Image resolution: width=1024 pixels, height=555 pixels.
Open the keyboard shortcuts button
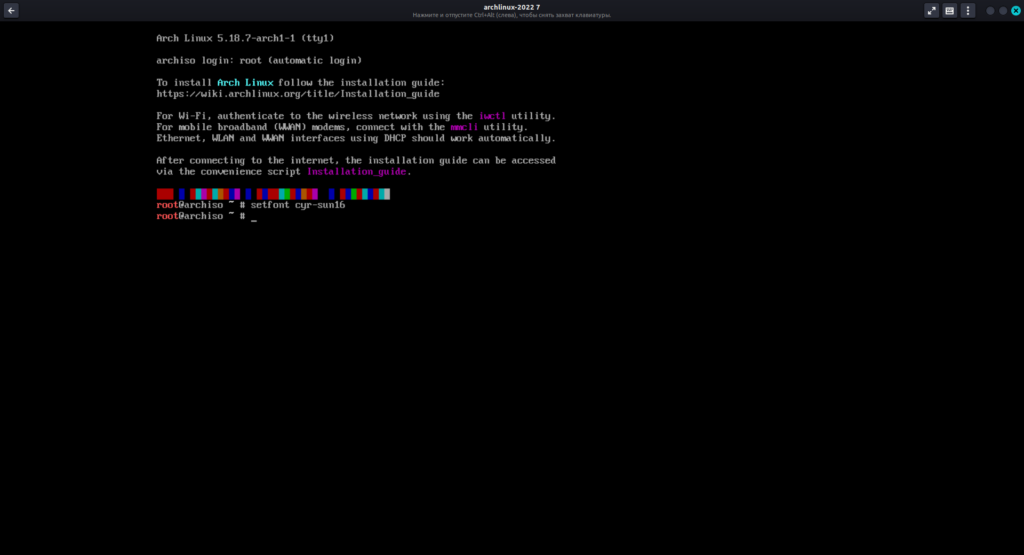tap(950, 10)
